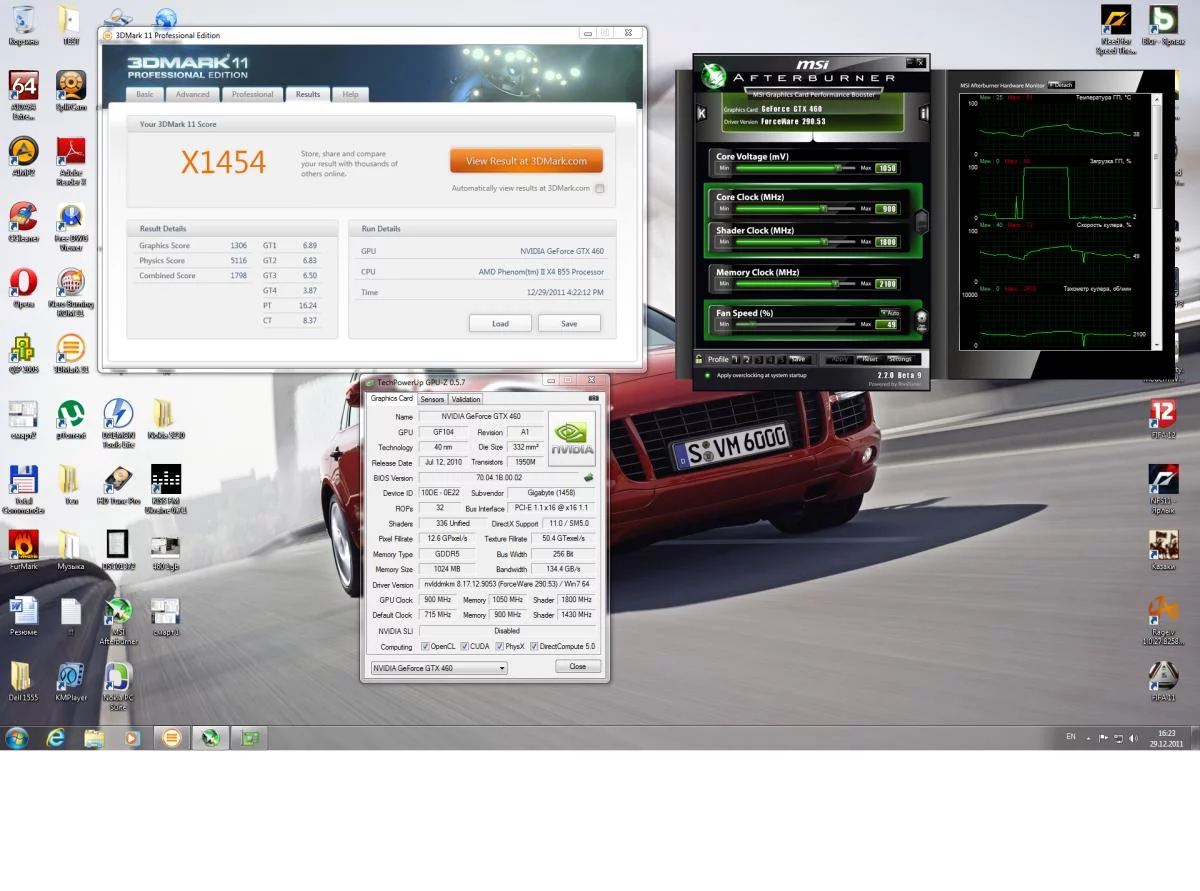Open the AIDA64 Extreme desktop shortcut
The width and height of the screenshot is (1200, 891).
tap(23, 95)
